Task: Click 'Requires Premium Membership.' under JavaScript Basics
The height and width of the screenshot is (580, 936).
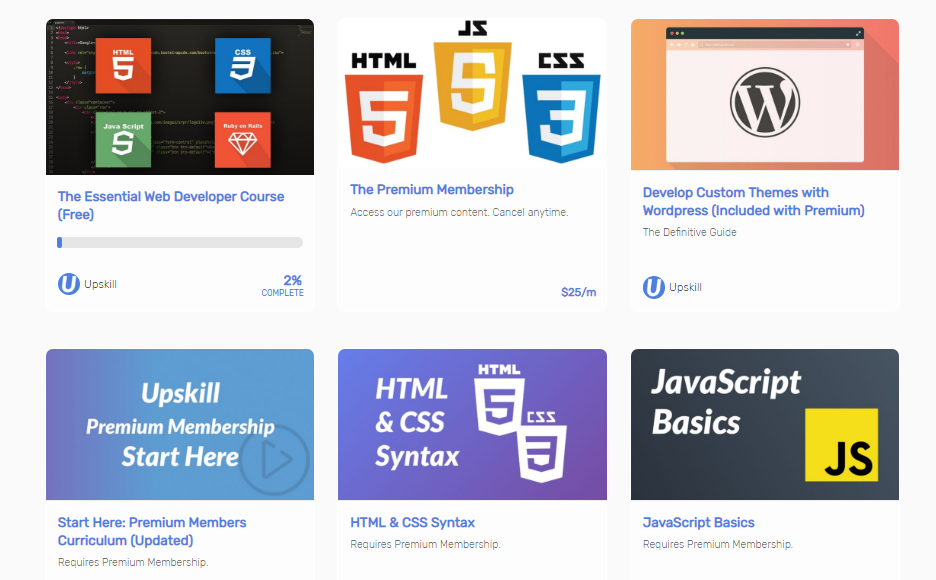Action: click(x=718, y=544)
